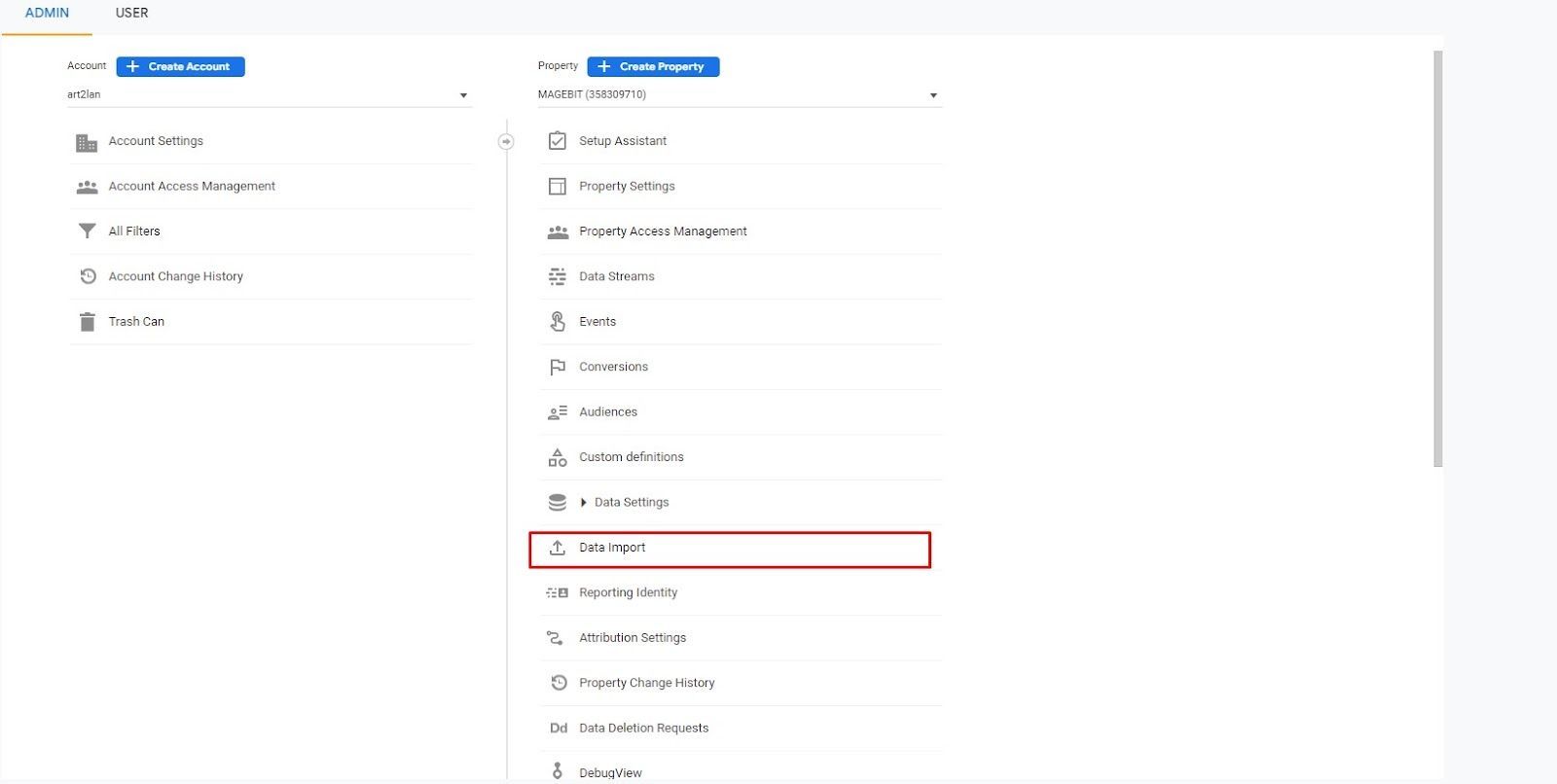Click the column collapse arrow circle
Screen dimensions: 1557x784
click(x=506, y=142)
